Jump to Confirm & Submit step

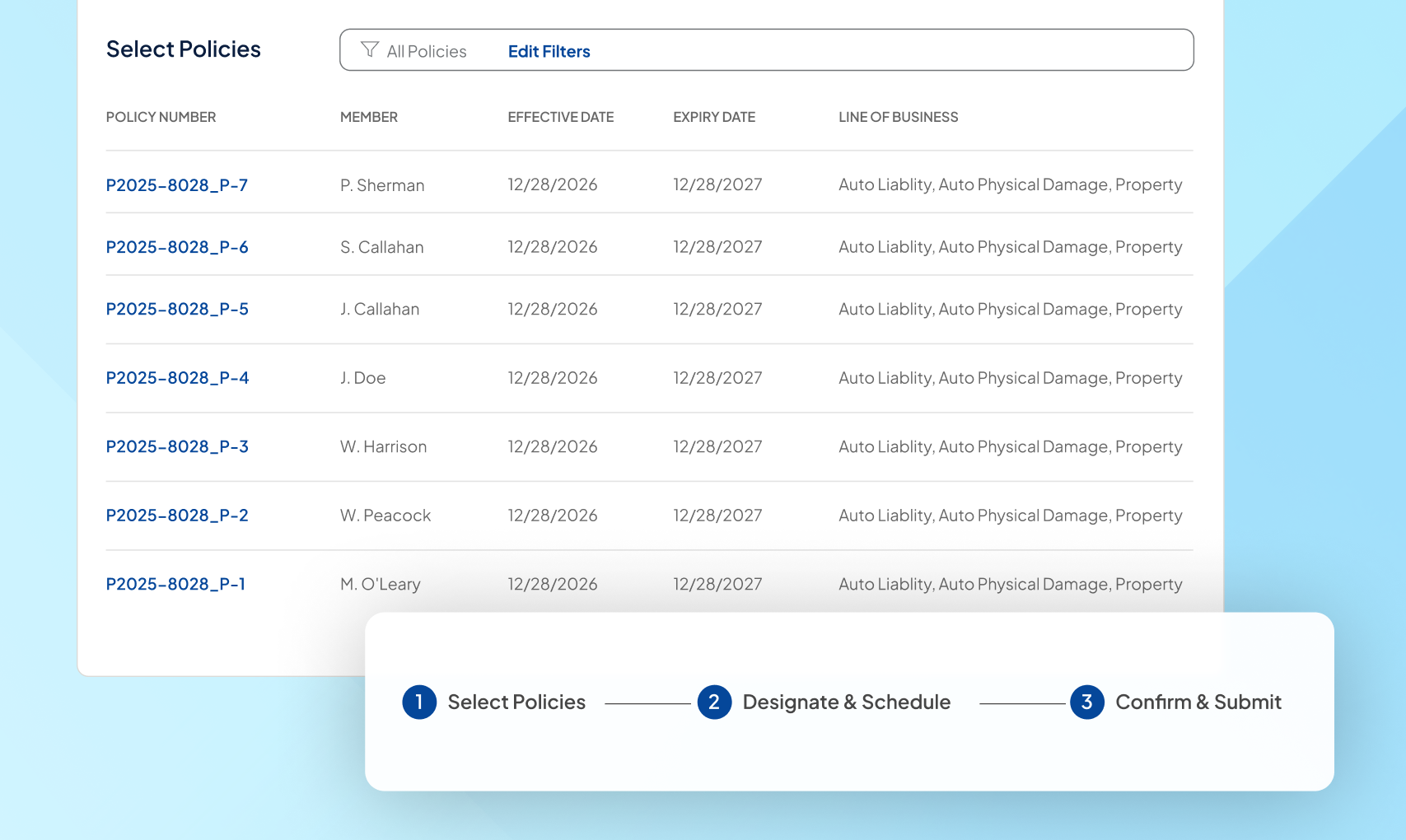[x=1198, y=702]
